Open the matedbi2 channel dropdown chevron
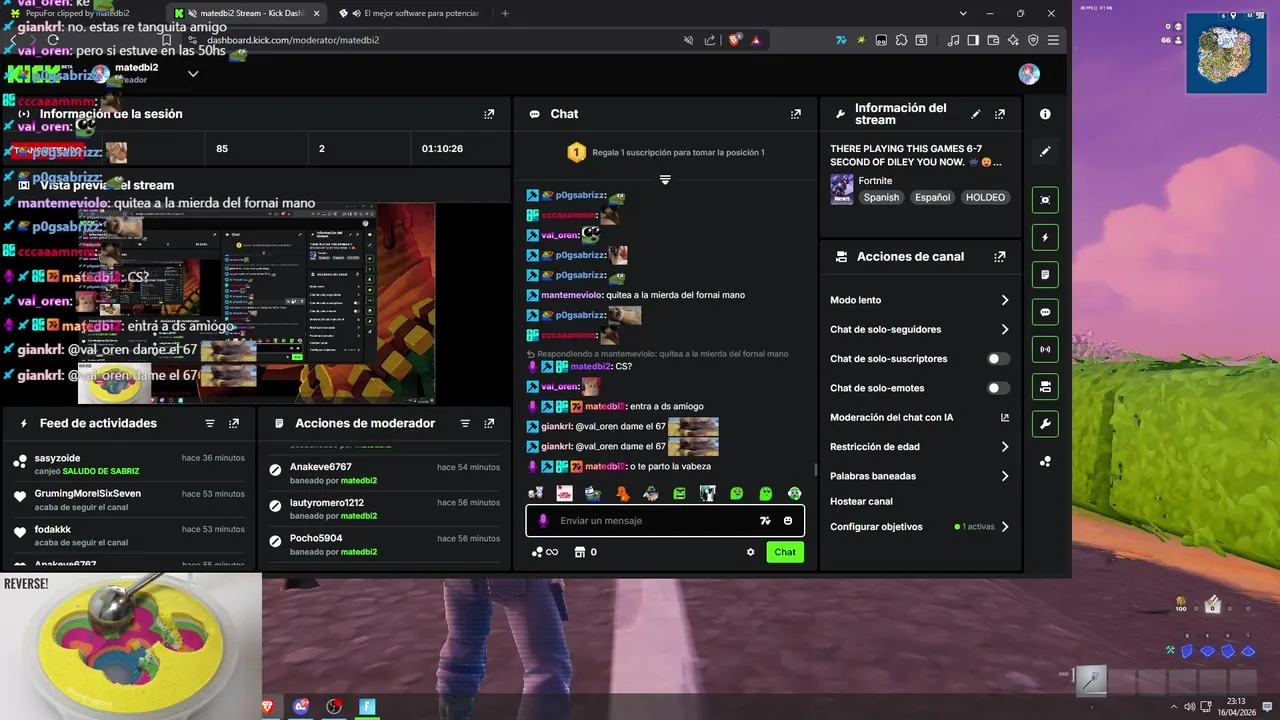Image resolution: width=1280 pixels, height=720 pixels. tap(193, 74)
